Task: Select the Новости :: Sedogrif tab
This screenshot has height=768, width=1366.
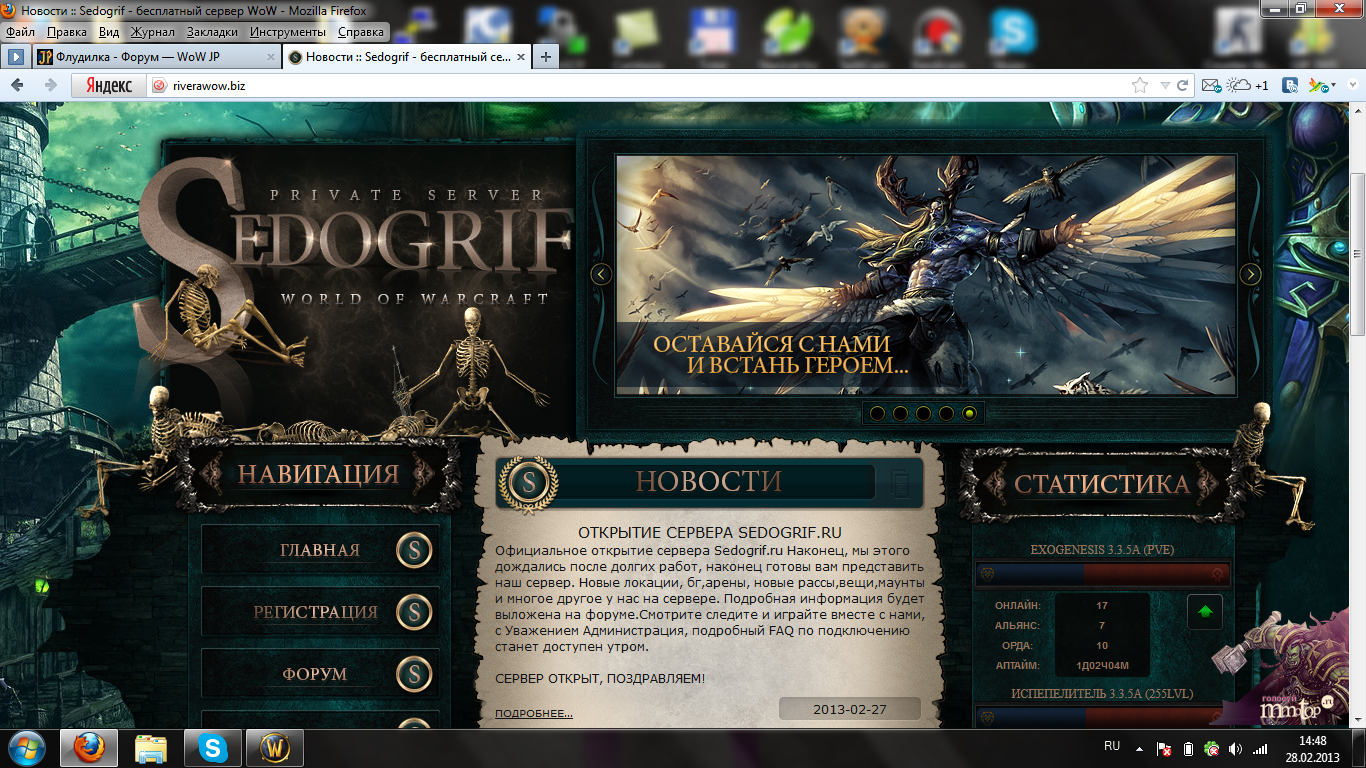Action: 407,57
